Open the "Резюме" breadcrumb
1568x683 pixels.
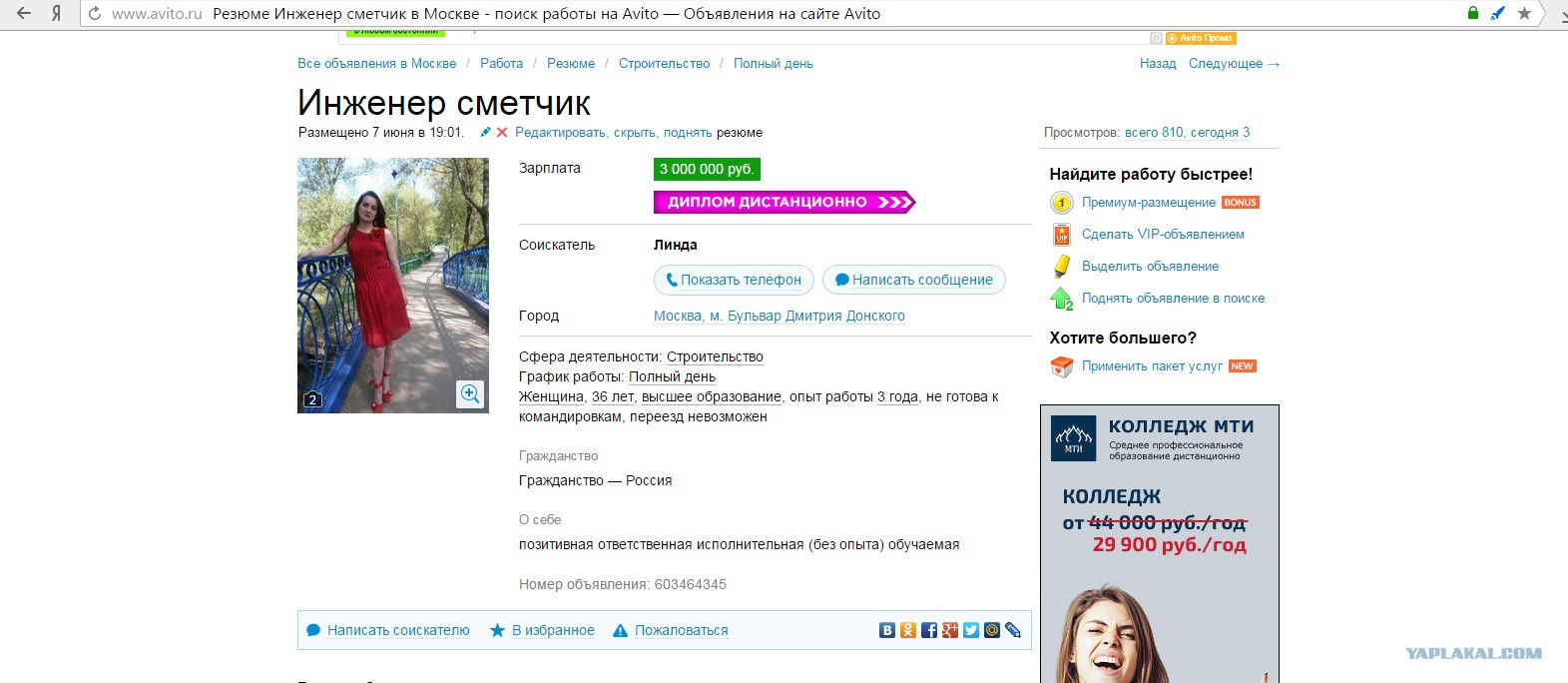click(571, 63)
